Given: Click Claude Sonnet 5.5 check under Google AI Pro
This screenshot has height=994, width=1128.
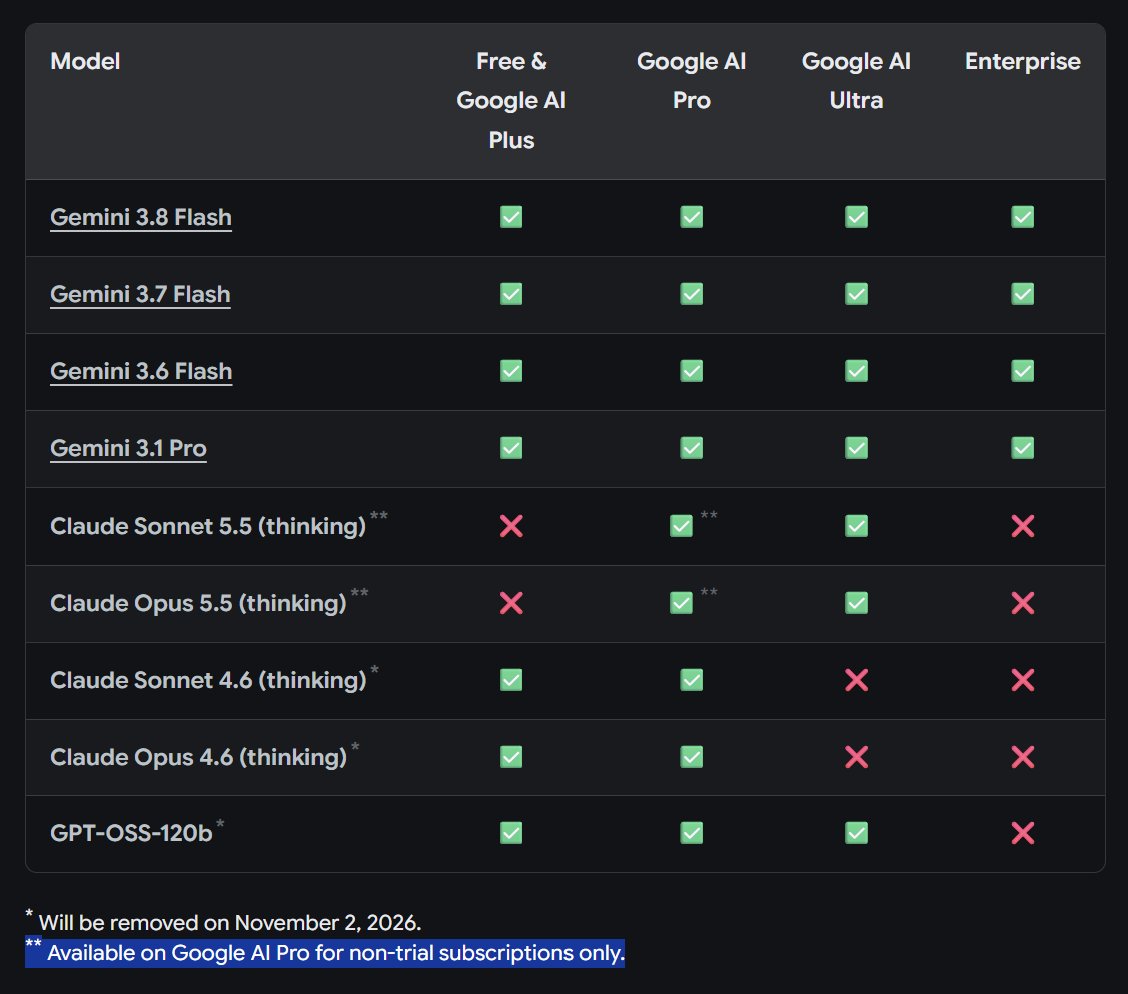Looking at the screenshot, I should (x=681, y=526).
